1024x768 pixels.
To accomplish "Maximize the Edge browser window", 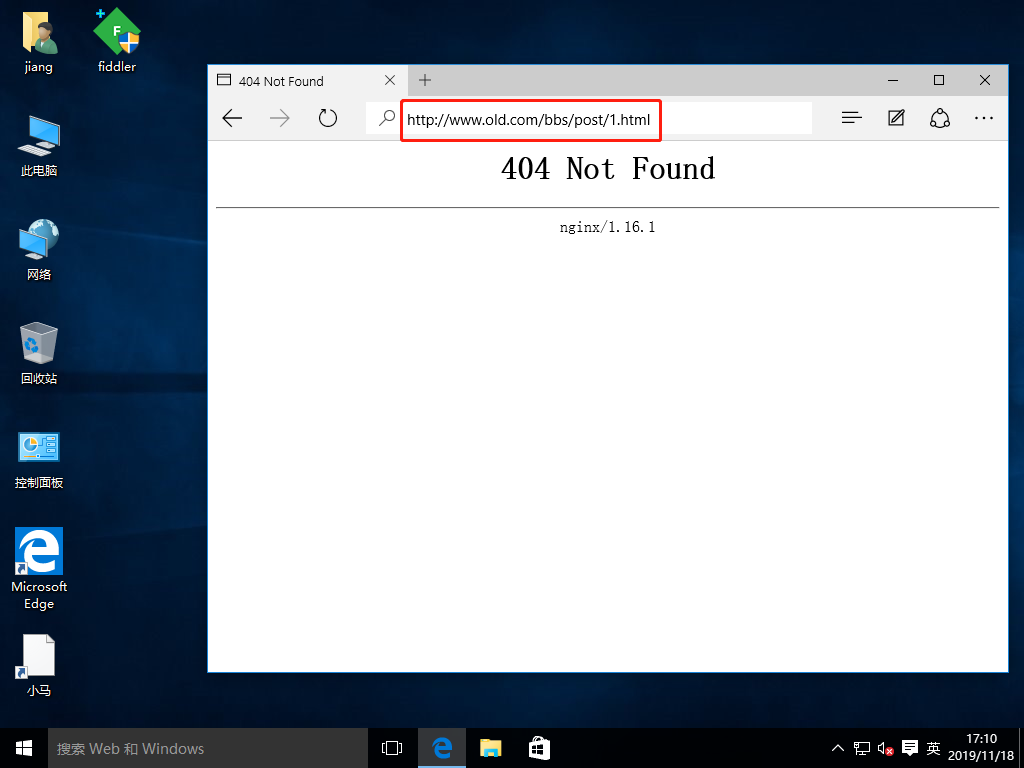I will pyautogui.click(x=938, y=80).
